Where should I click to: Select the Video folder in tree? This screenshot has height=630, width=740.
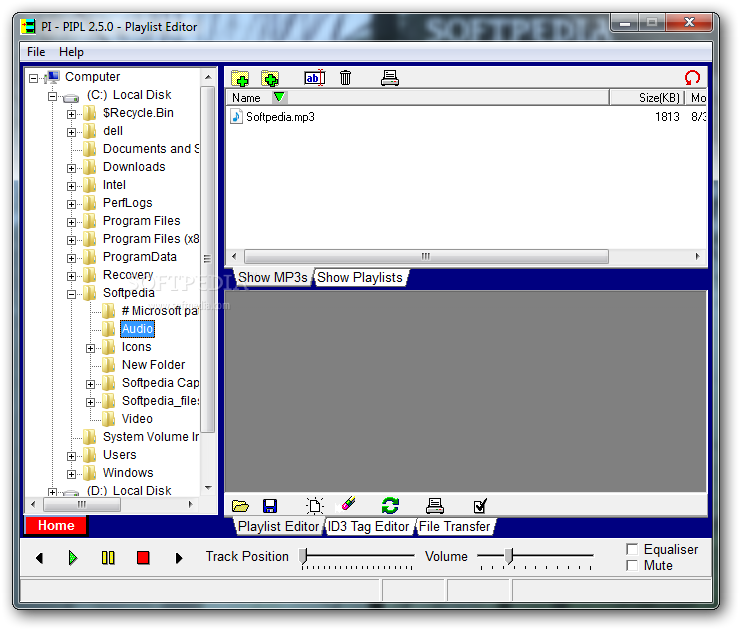[x=137, y=419]
